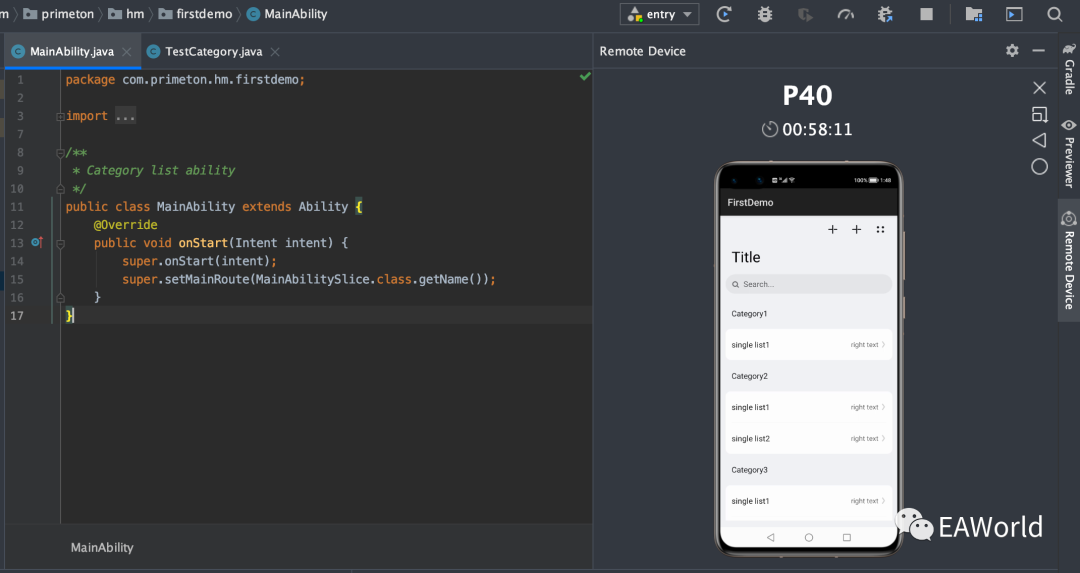The width and height of the screenshot is (1080, 573).
Task: Tap the second plus icon in phone app
Action: pos(856,229)
